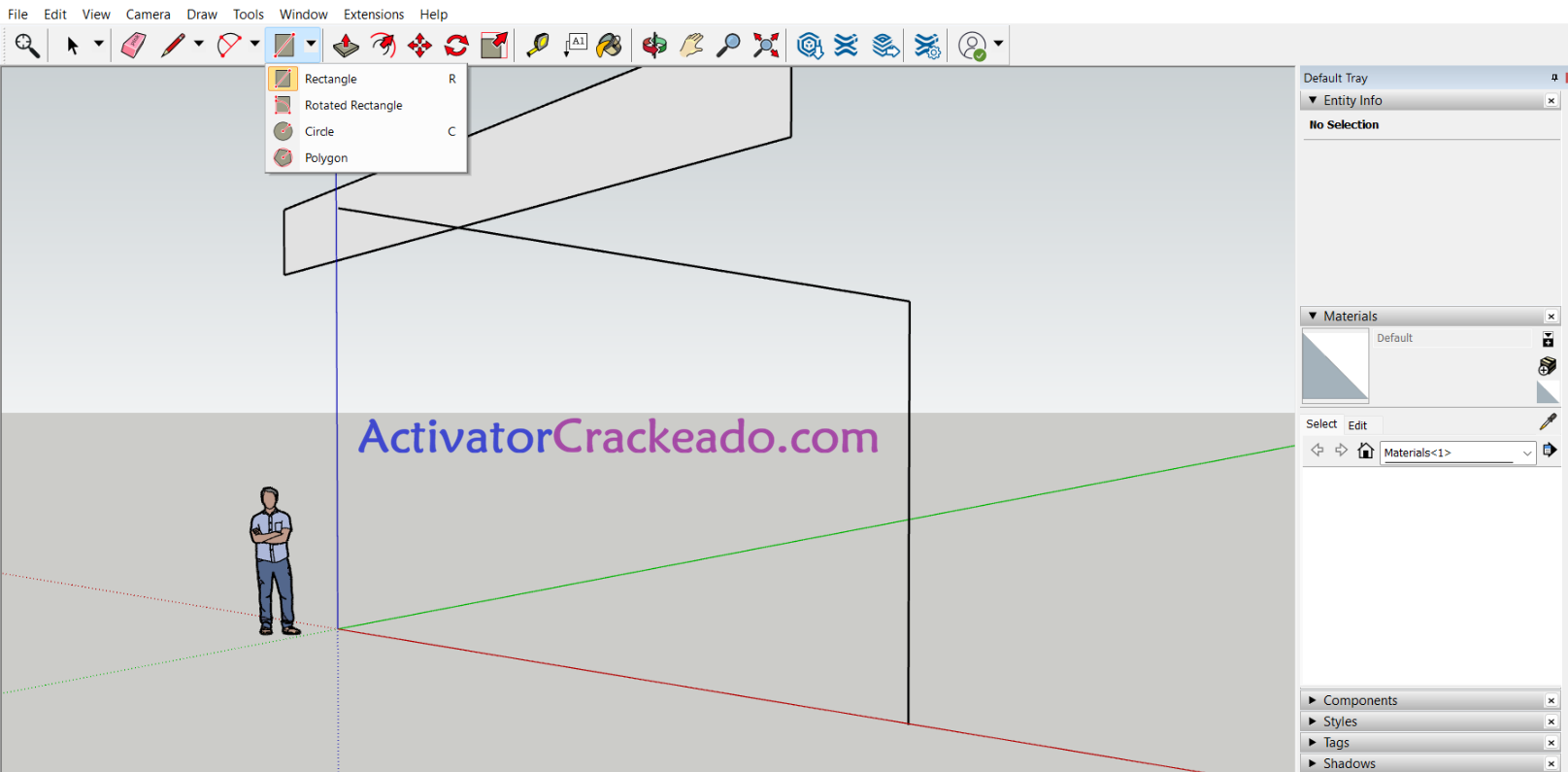This screenshot has width=1568, height=772.
Task: Select the Zoom magnifier tool
Action: point(728,46)
